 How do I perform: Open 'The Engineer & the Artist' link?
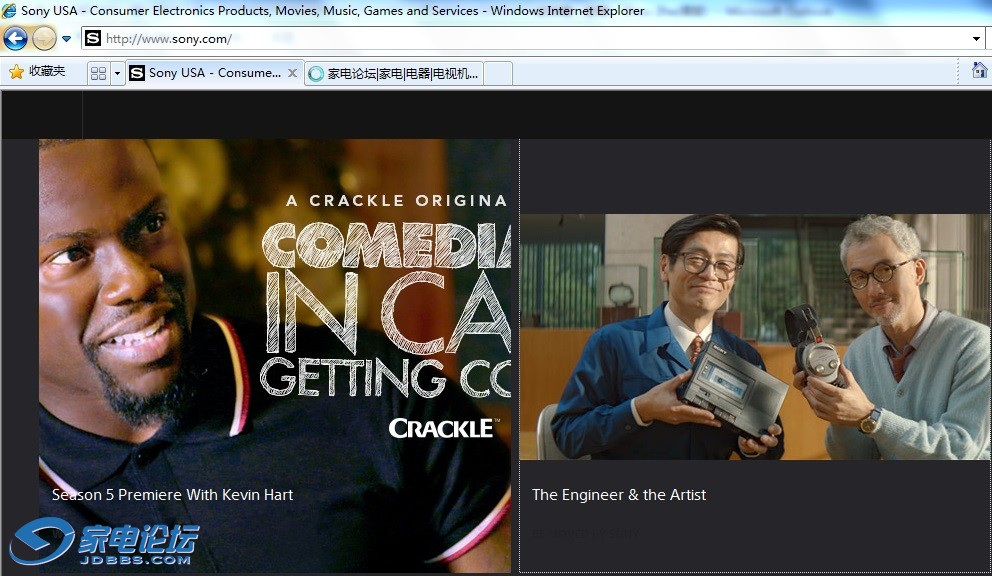(x=619, y=495)
